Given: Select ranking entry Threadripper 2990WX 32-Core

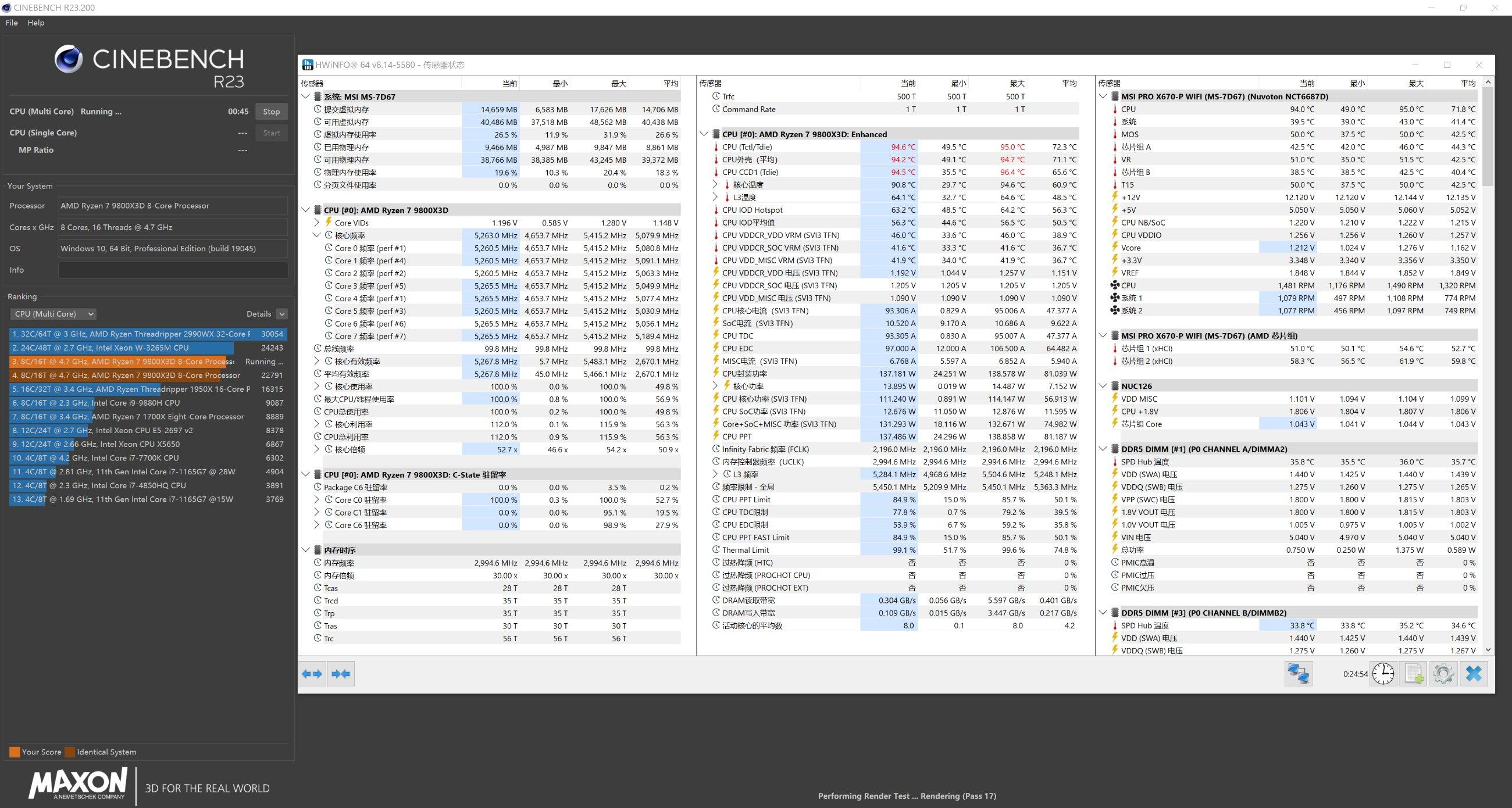Looking at the screenshot, I should tap(148, 334).
